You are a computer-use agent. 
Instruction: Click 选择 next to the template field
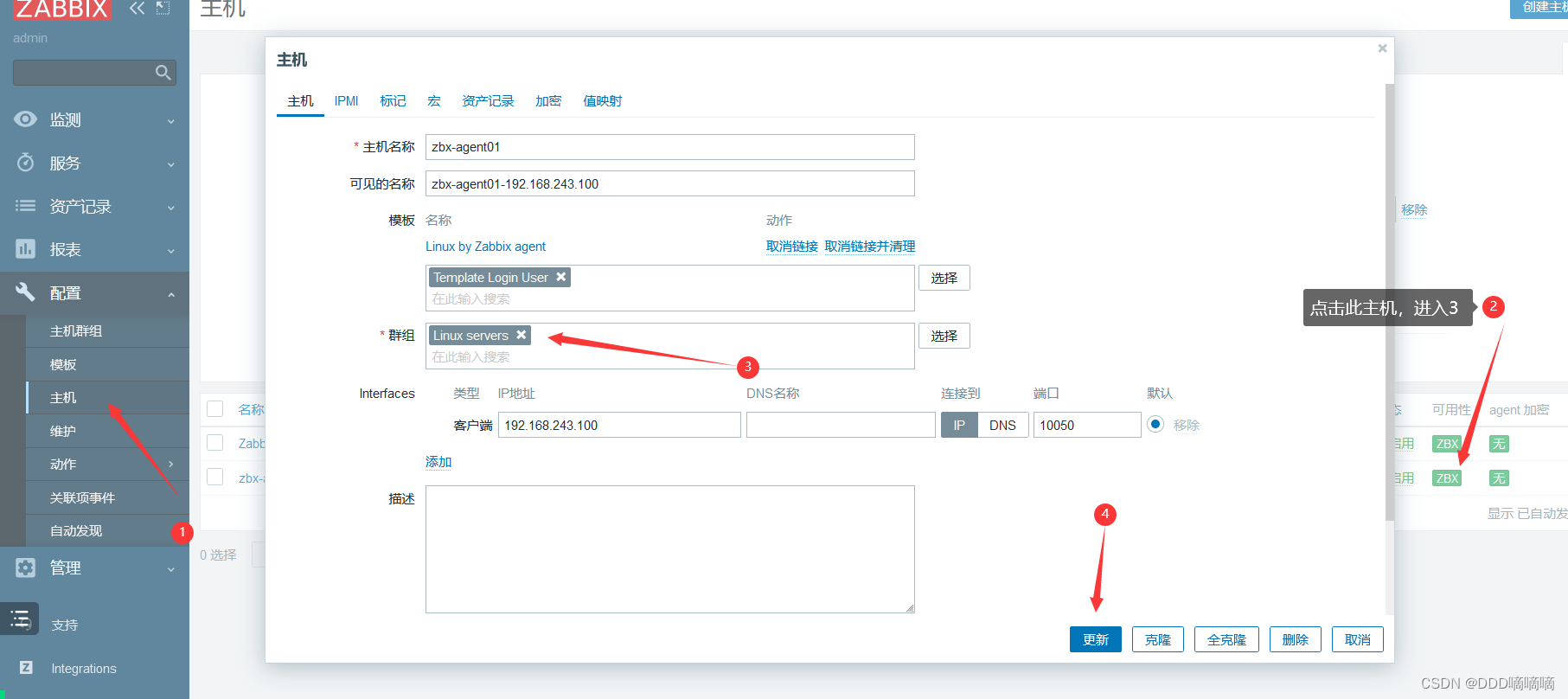pyautogui.click(x=944, y=278)
